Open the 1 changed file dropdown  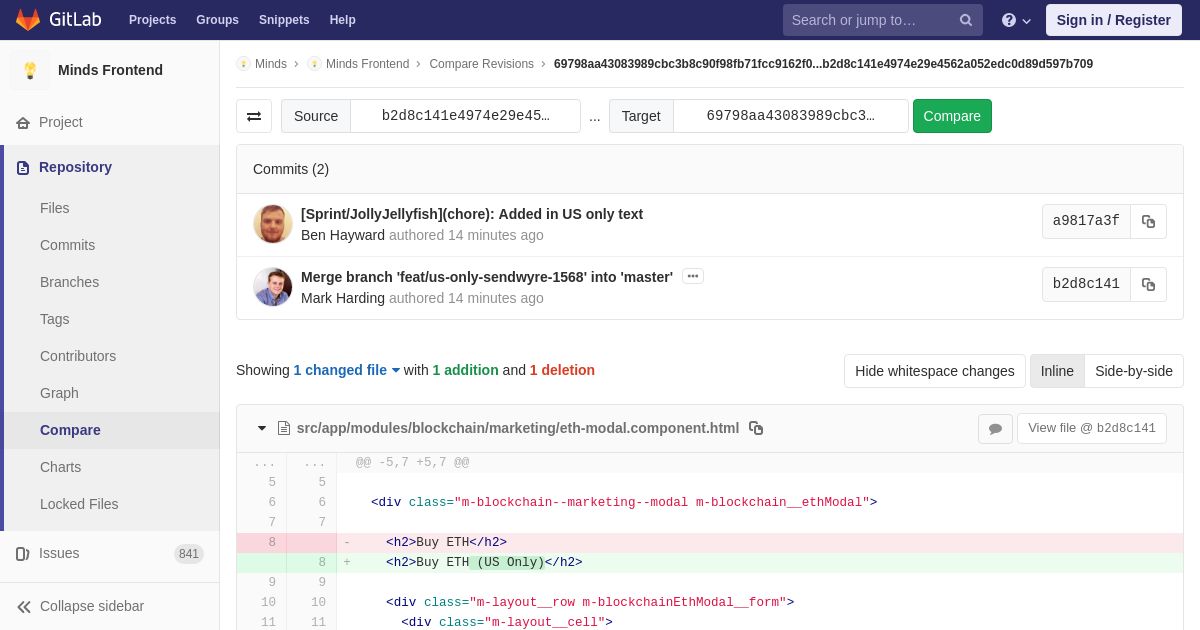pos(346,370)
